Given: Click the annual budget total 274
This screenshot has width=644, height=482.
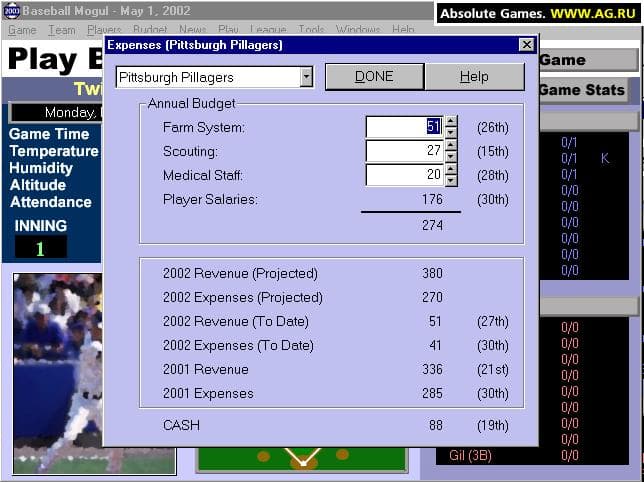Looking at the screenshot, I should [x=432, y=225].
